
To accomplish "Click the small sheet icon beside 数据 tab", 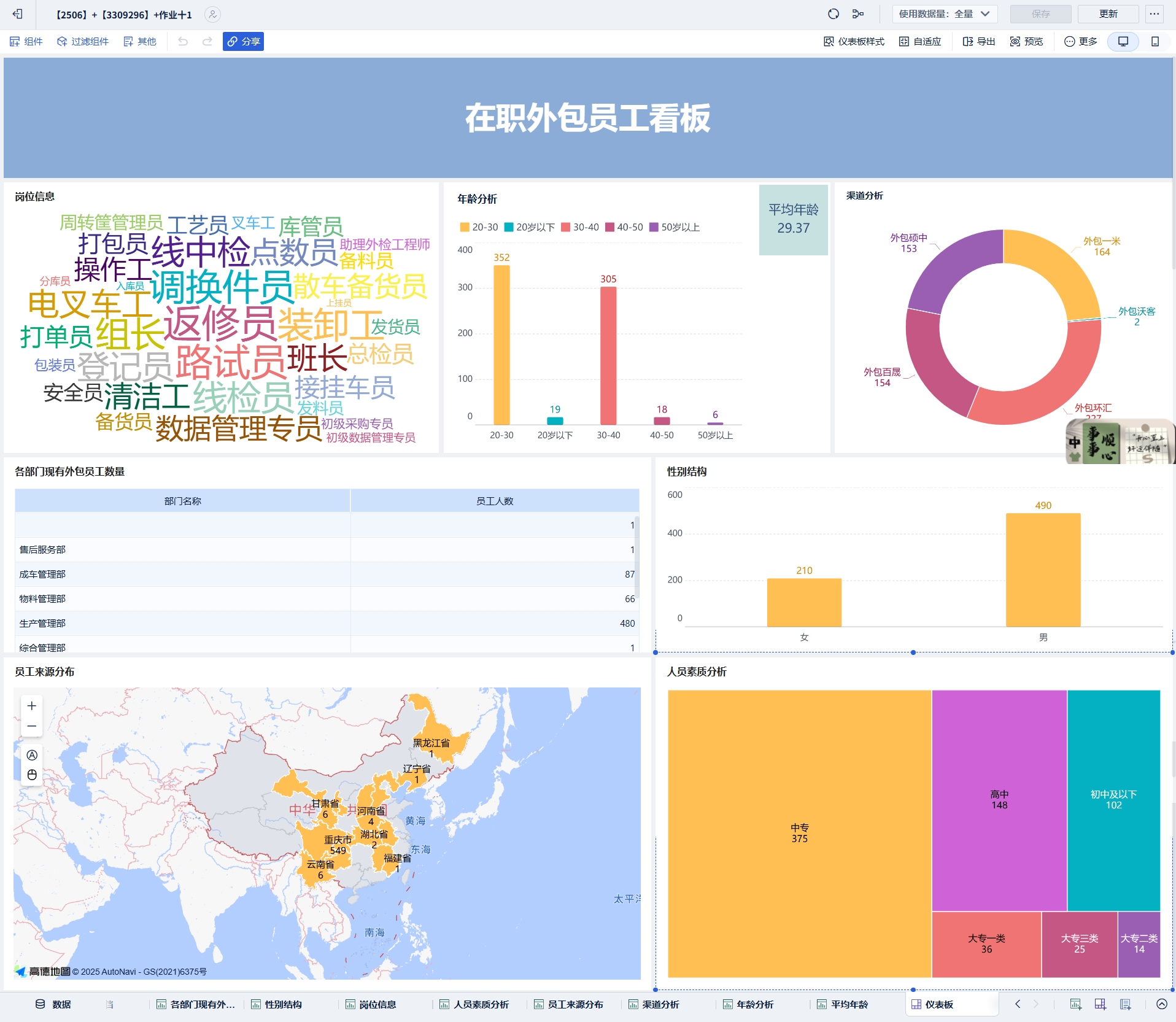I will [x=109, y=1004].
